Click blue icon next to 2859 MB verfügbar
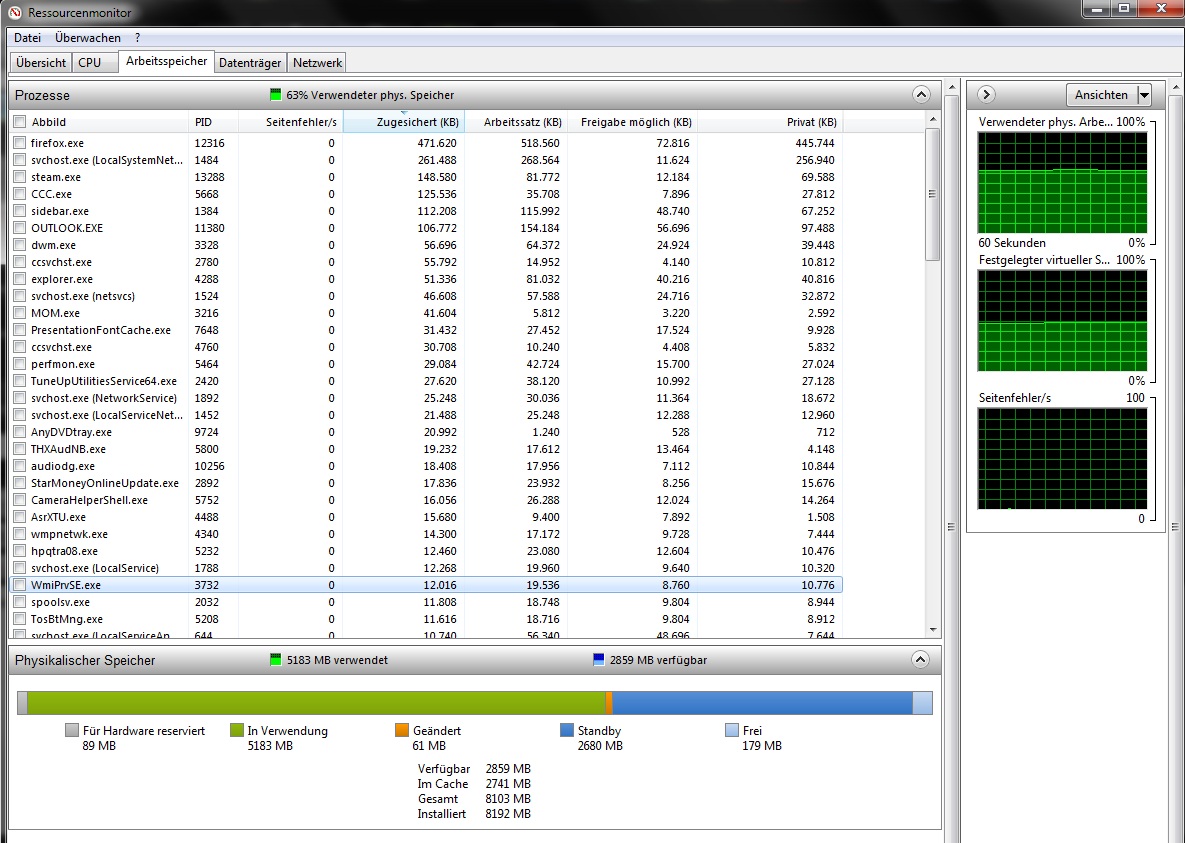 (599, 659)
